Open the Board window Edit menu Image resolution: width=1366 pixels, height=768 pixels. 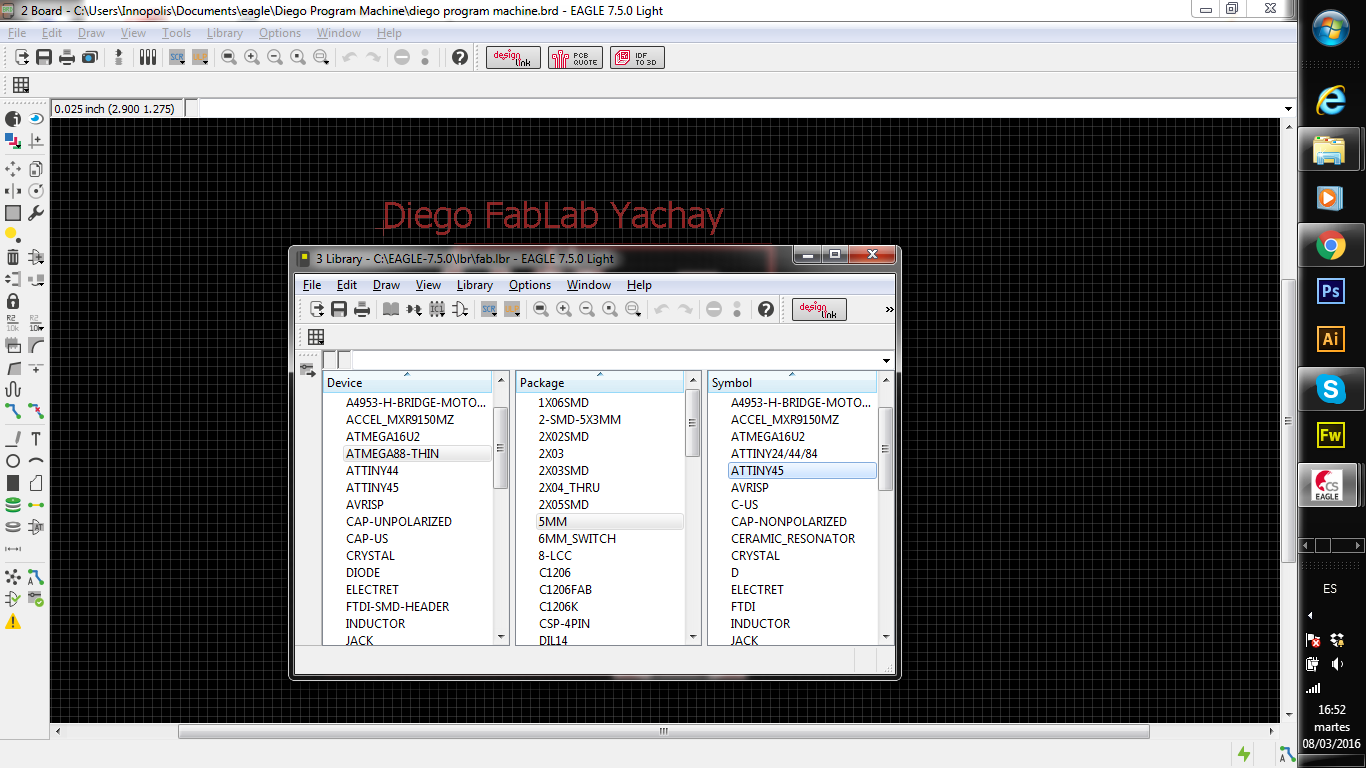point(52,33)
